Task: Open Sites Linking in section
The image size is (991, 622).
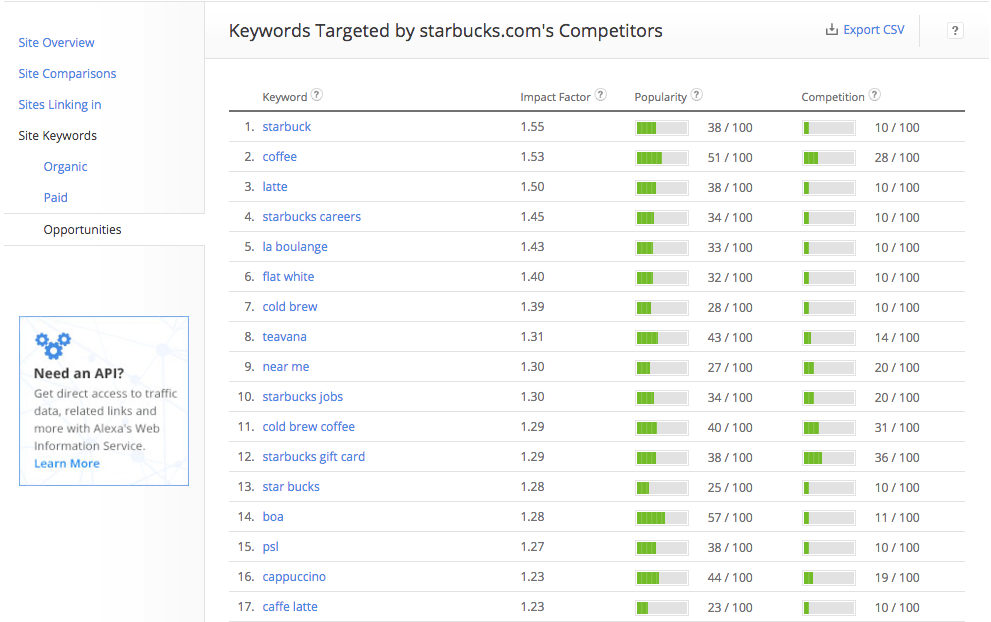Action: coord(59,104)
